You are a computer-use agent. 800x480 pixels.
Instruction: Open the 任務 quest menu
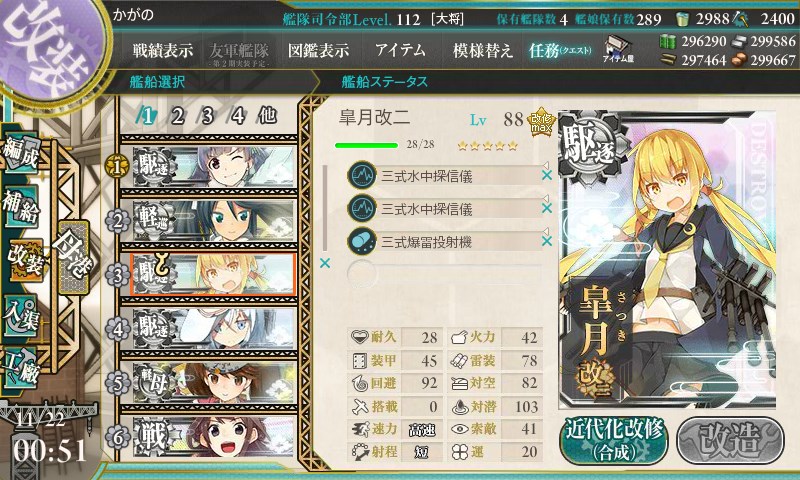(560, 50)
